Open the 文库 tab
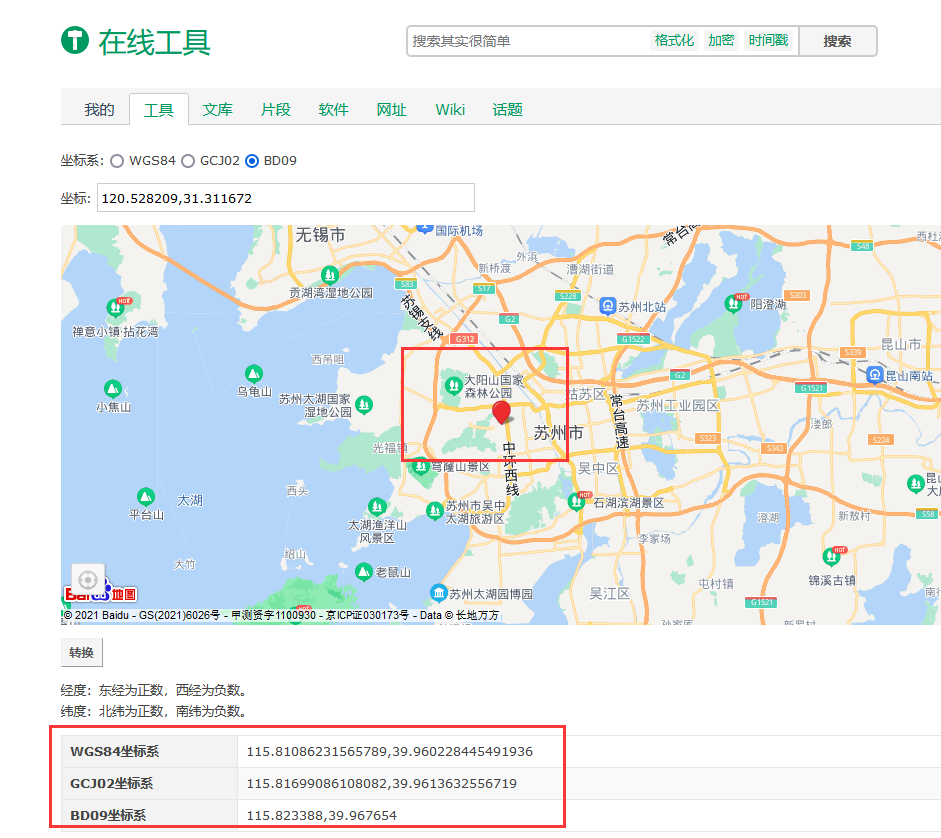The width and height of the screenshot is (941, 838). 217,110
